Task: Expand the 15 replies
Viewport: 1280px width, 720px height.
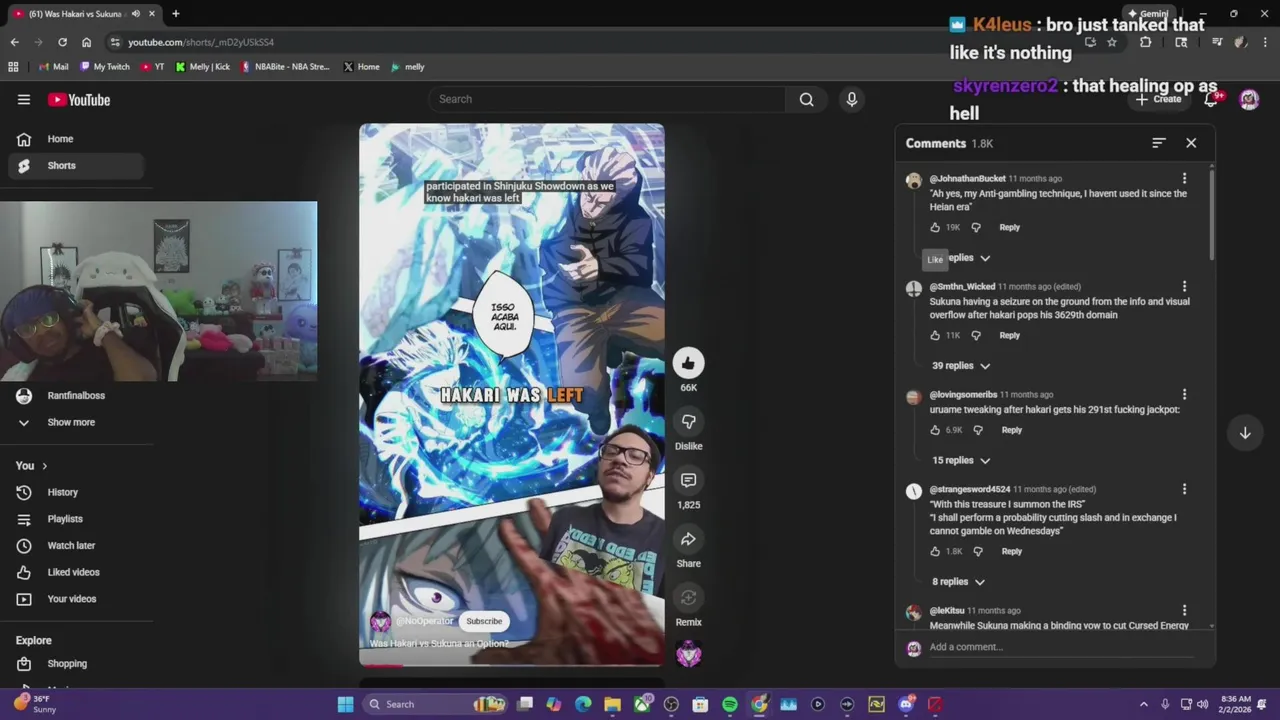Action: point(961,461)
